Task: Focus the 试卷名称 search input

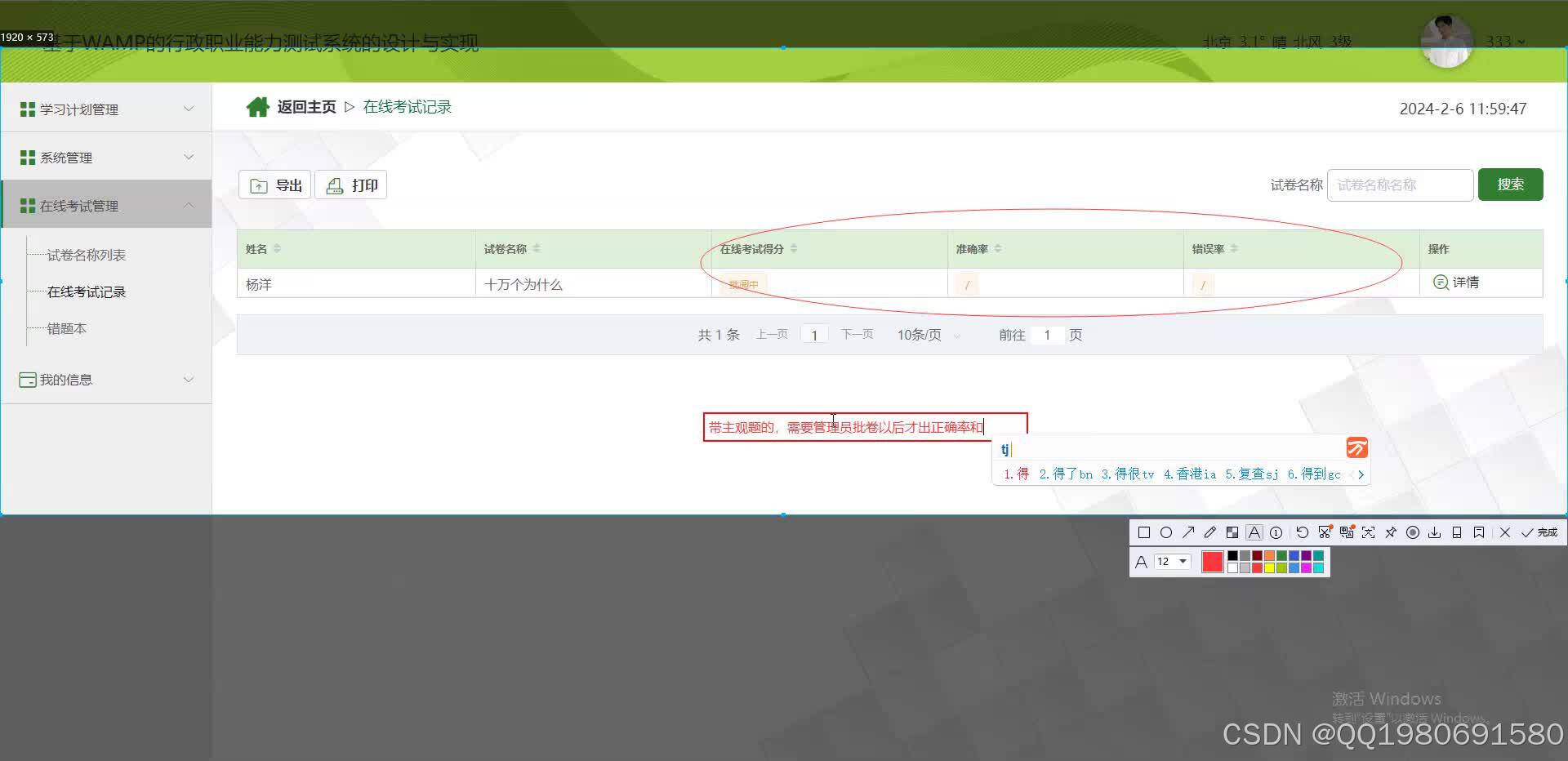Action: point(1400,185)
